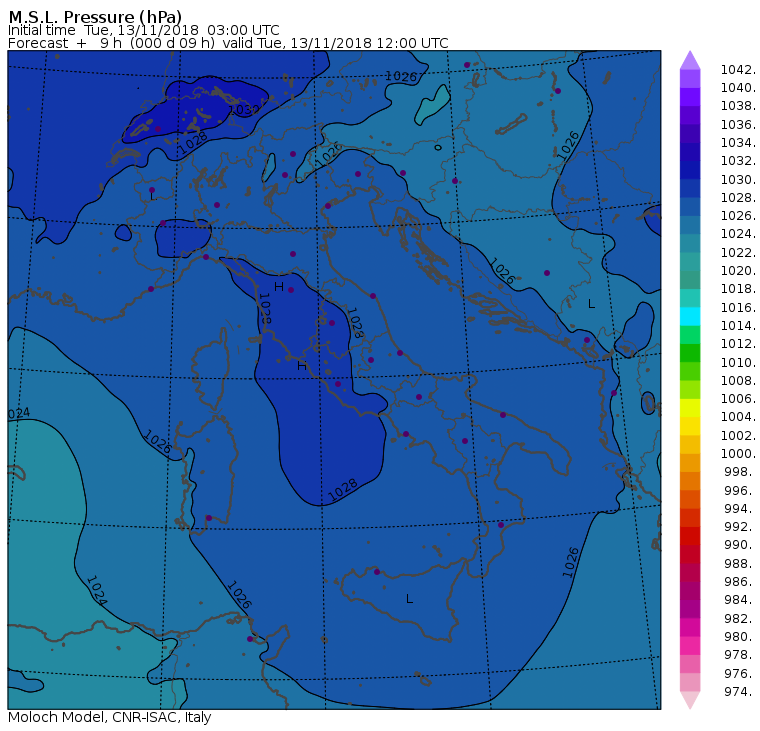Click the '1008.' legend label

click(738, 381)
